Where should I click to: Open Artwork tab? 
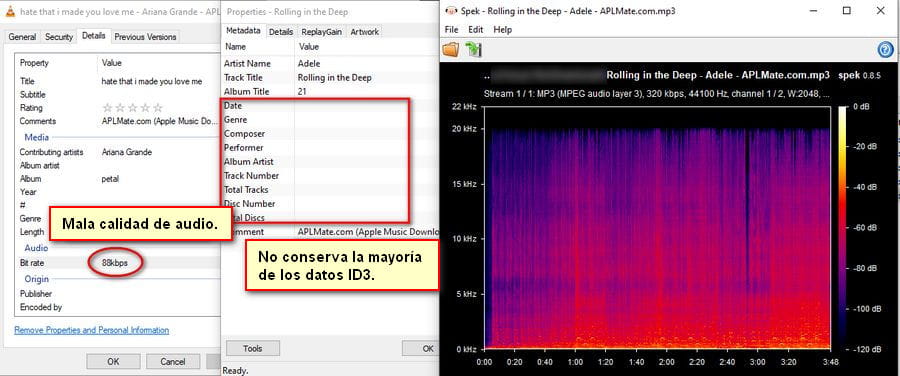click(364, 32)
